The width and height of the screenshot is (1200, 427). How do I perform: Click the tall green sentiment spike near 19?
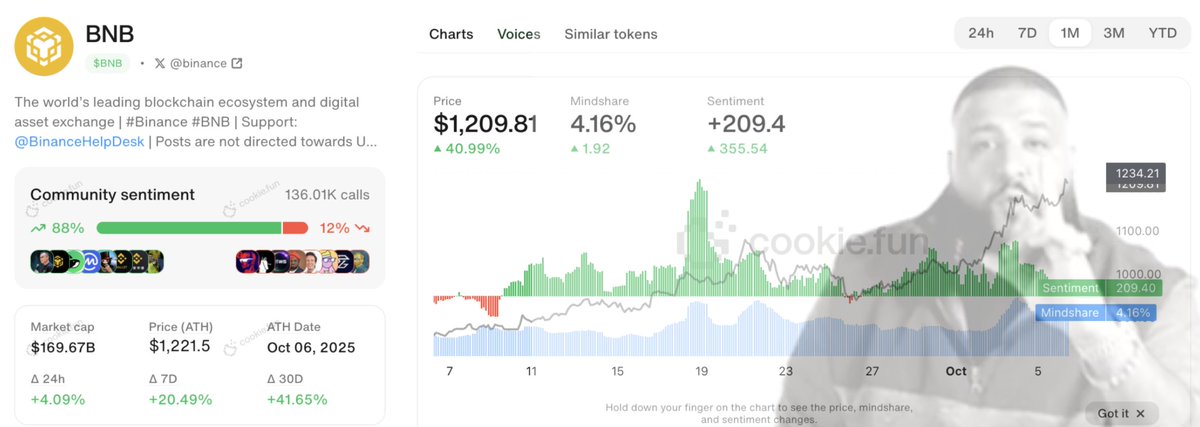coord(698,238)
